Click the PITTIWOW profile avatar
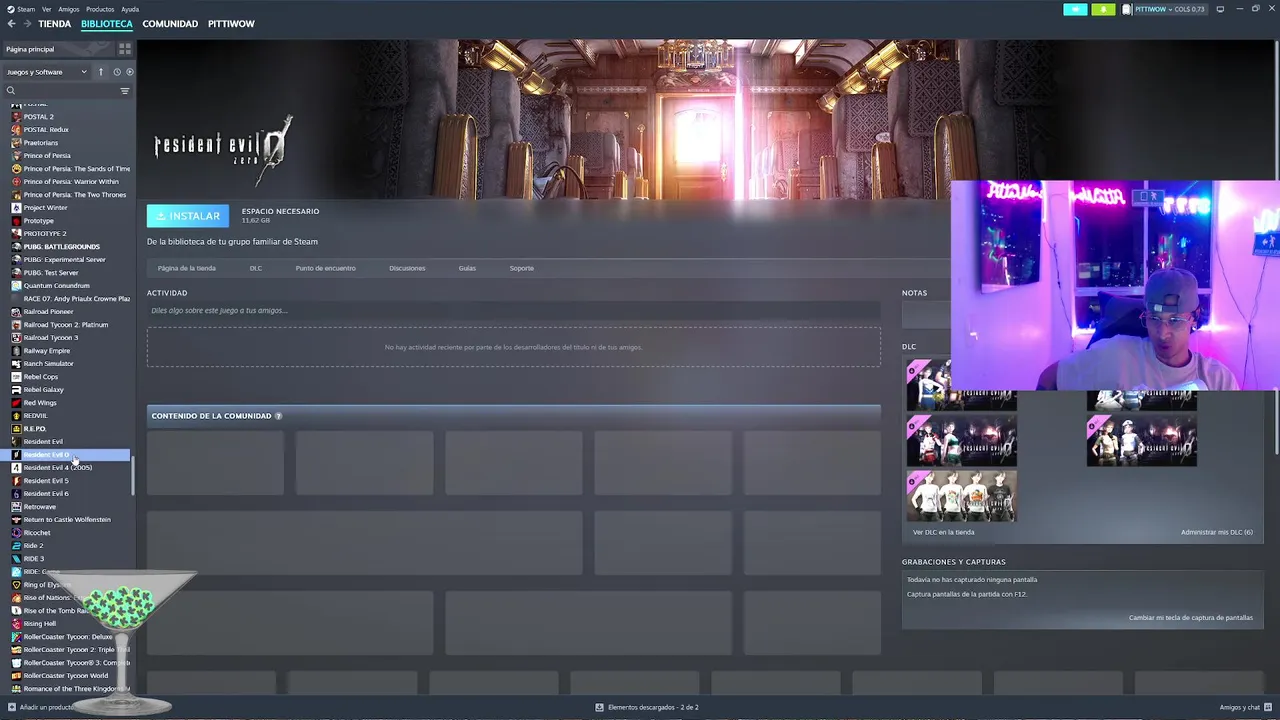Image resolution: width=1280 pixels, height=720 pixels. 1127,9
